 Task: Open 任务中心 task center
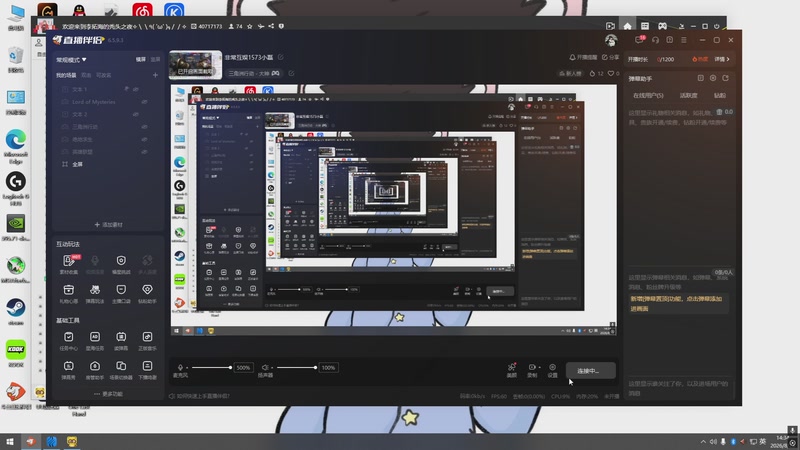click(68, 340)
